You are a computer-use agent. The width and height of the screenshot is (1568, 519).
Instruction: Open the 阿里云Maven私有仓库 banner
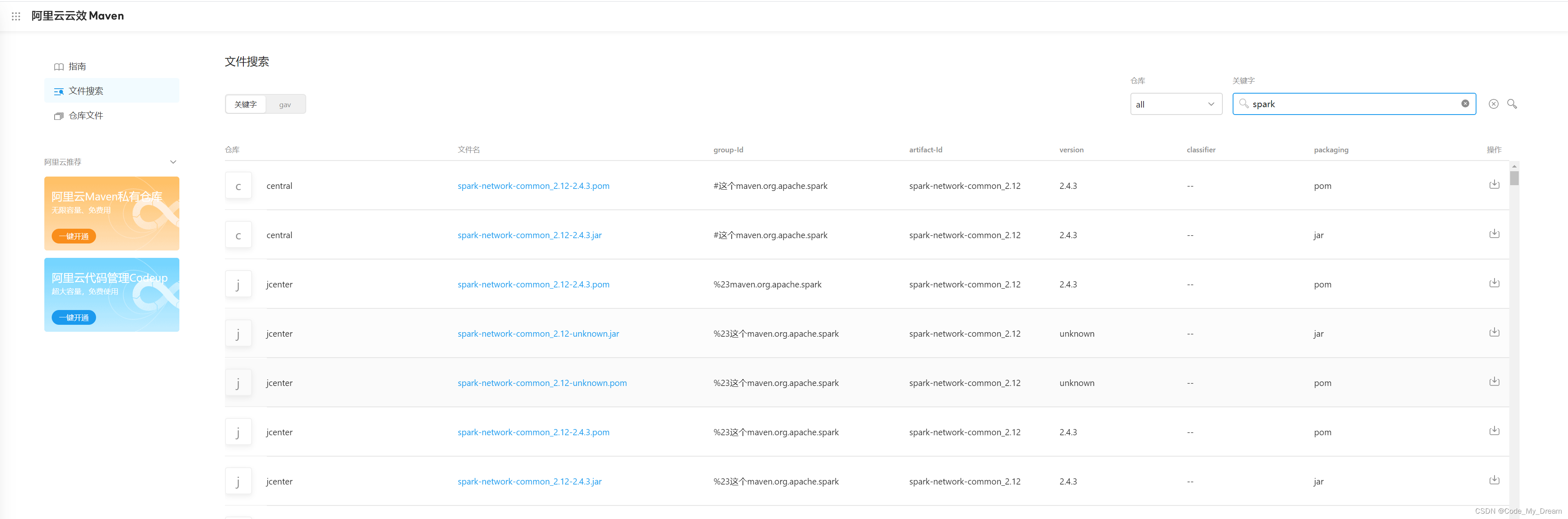pyautogui.click(x=111, y=213)
